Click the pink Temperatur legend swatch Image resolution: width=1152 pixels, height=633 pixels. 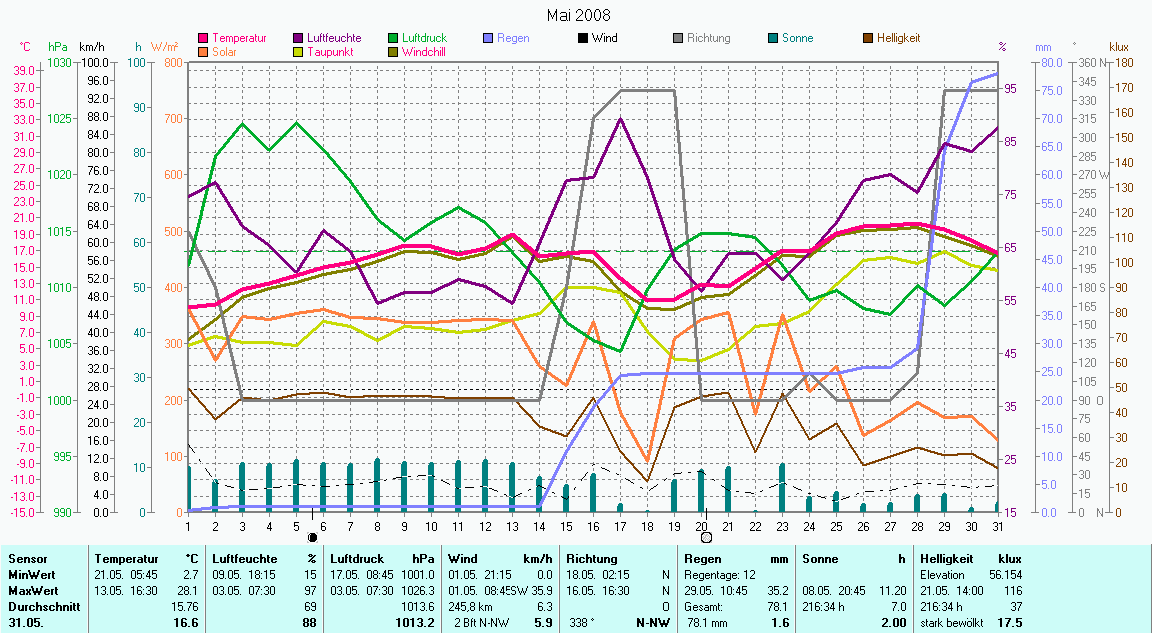(204, 38)
